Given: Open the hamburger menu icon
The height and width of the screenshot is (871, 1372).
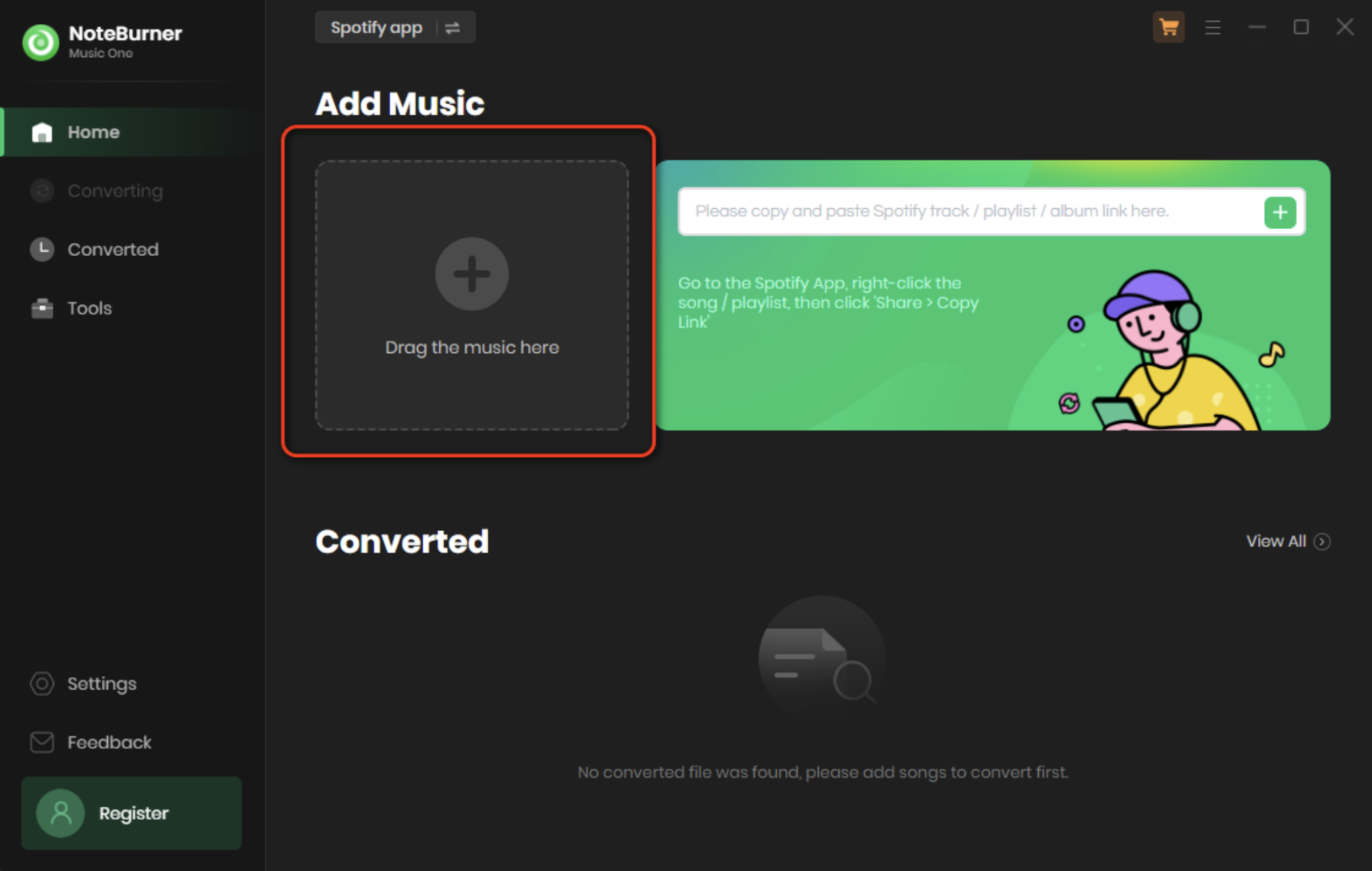Looking at the screenshot, I should pyautogui.click(x=1212, y=28).
